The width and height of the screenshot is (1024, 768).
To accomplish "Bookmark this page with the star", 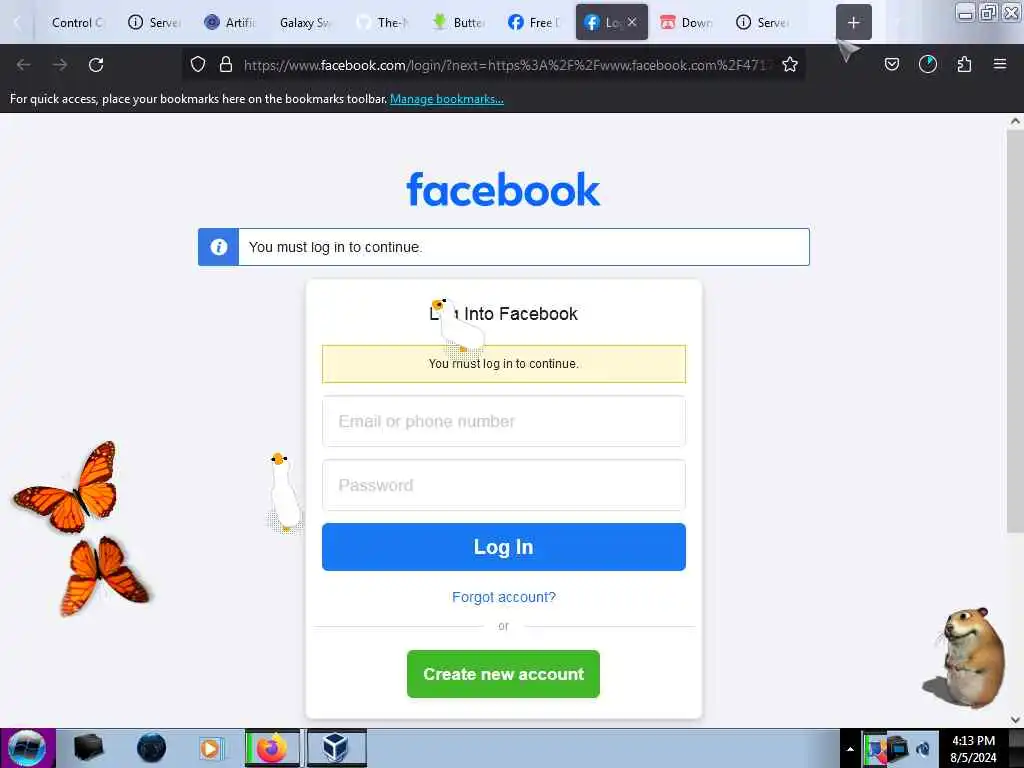I will pyautogui.click(x=790, y=65).
